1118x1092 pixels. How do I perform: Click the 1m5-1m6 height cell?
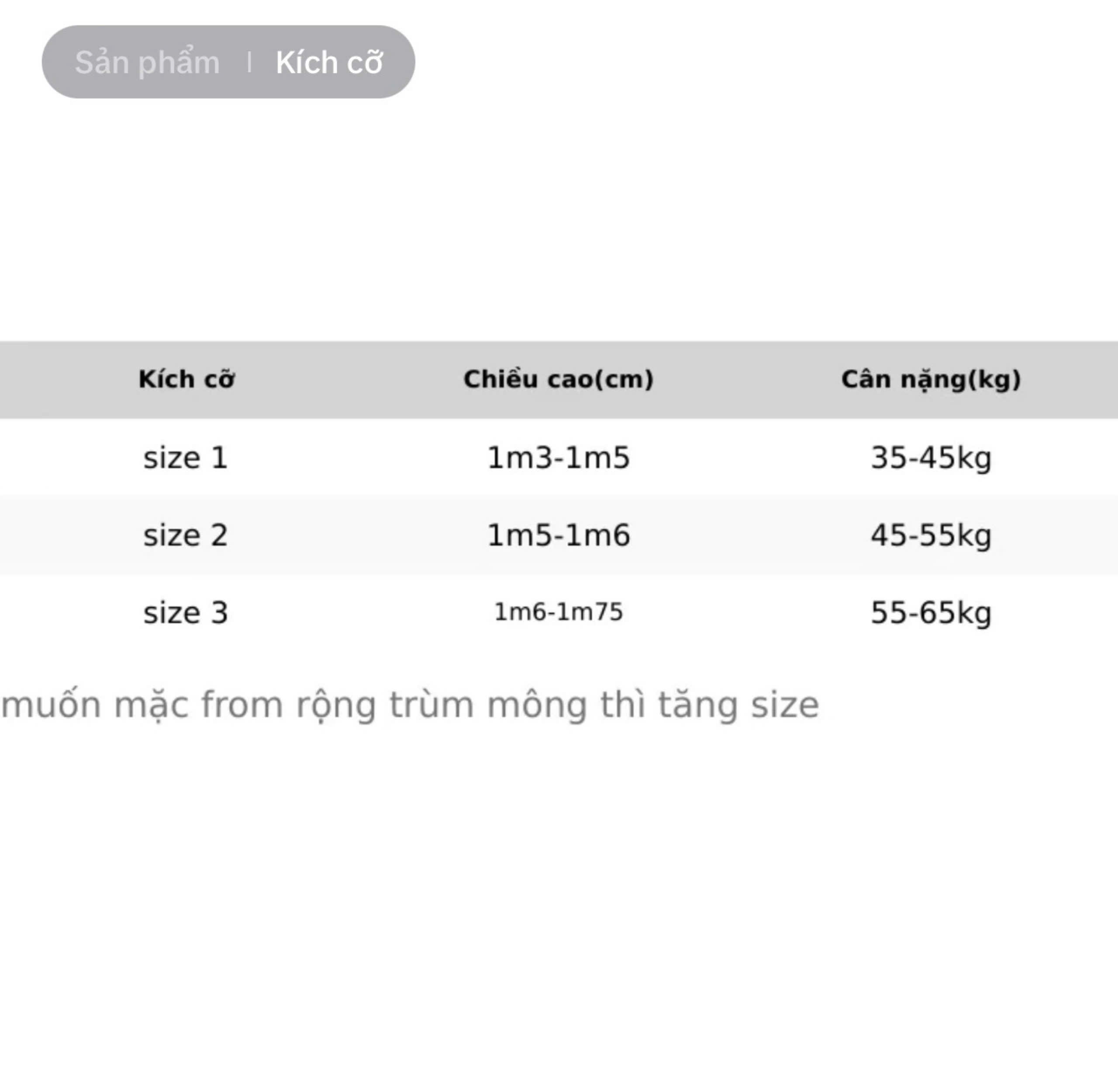(x=559, y=535)
